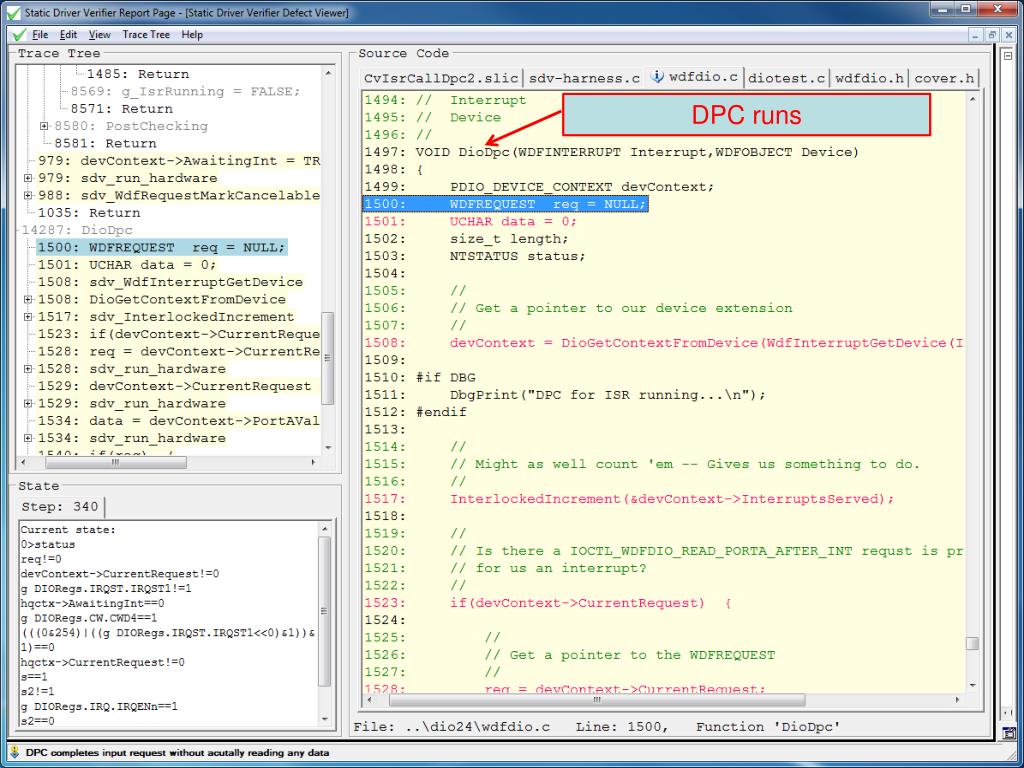The image size is (1024, 768).
Task: Click the Source Code scroll up arrow
Action: 972,99
